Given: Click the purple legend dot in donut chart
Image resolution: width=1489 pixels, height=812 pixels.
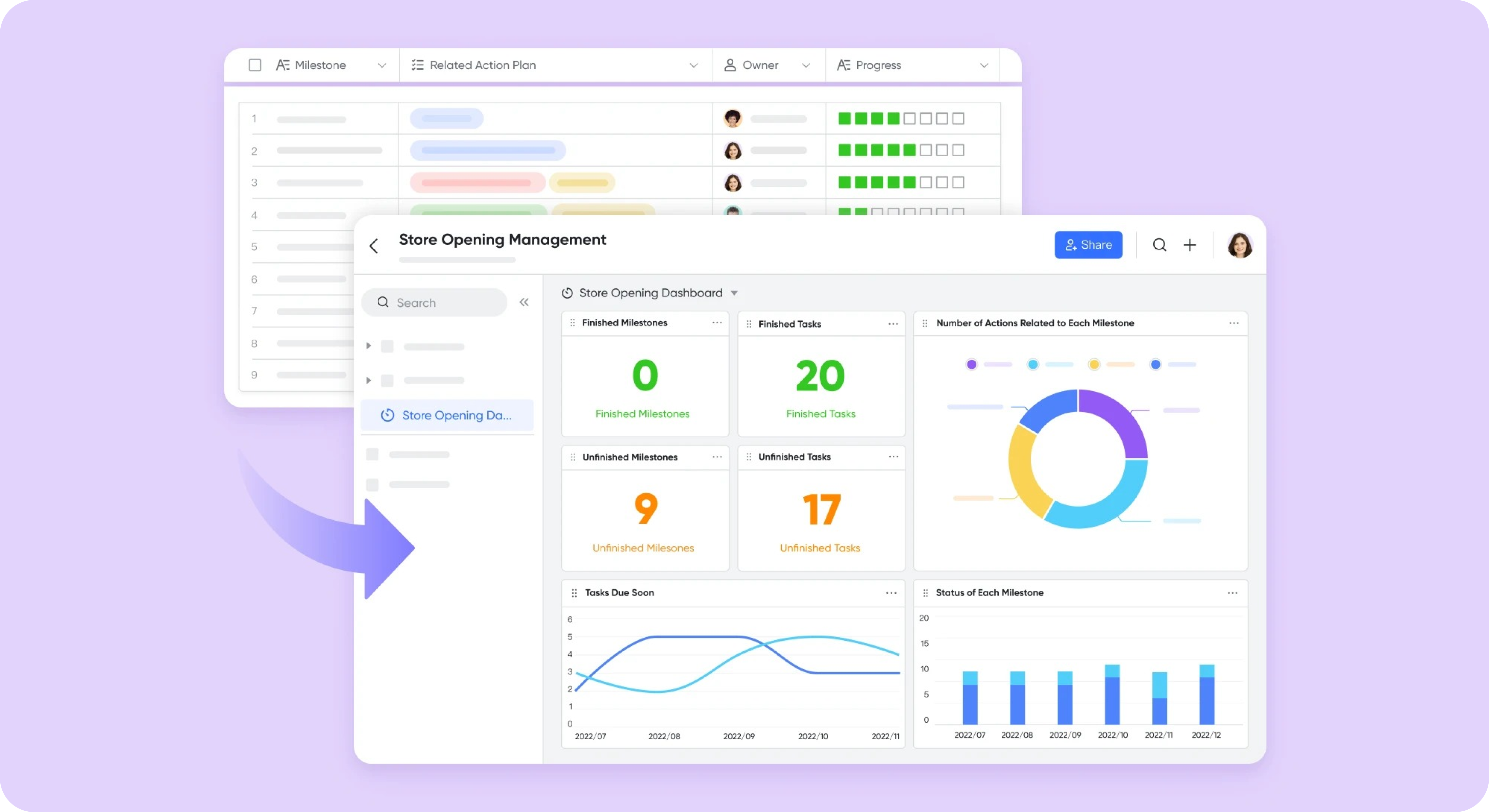Looking at the screenshot, I should (972, 364).
